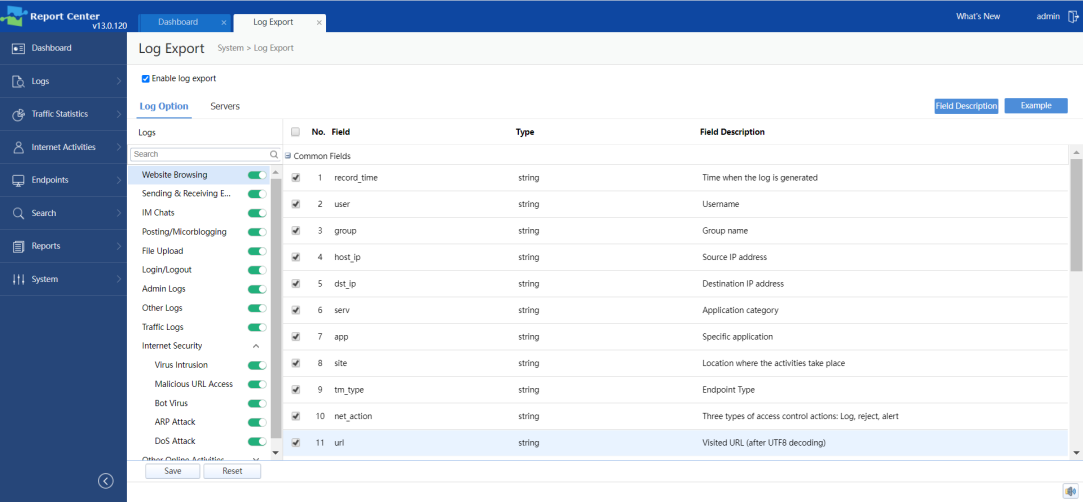Uncheck Enable log export checkbox
This screenshot has width=1083, height=502.
point(146,78)
